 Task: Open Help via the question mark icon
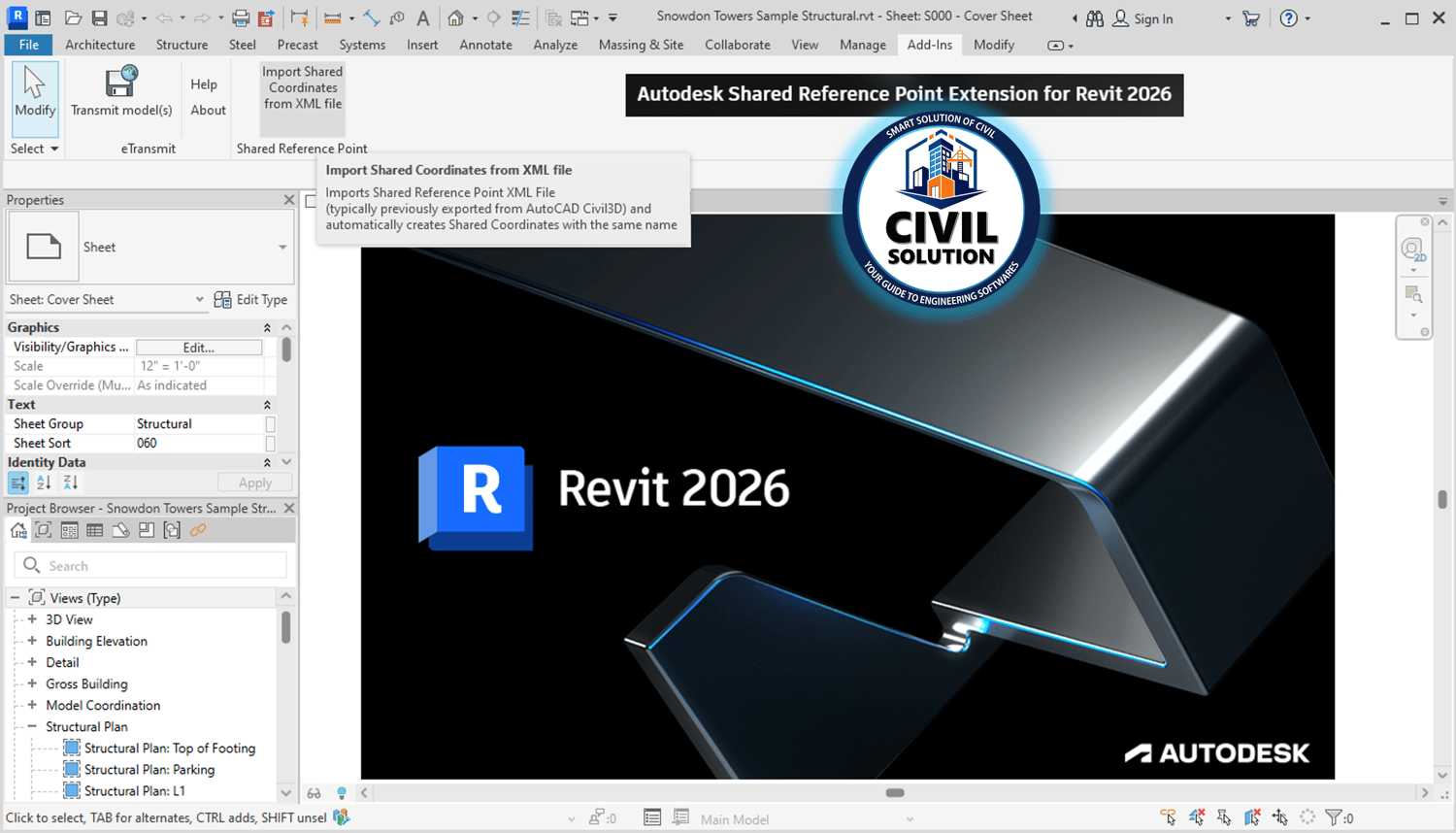1288,17
